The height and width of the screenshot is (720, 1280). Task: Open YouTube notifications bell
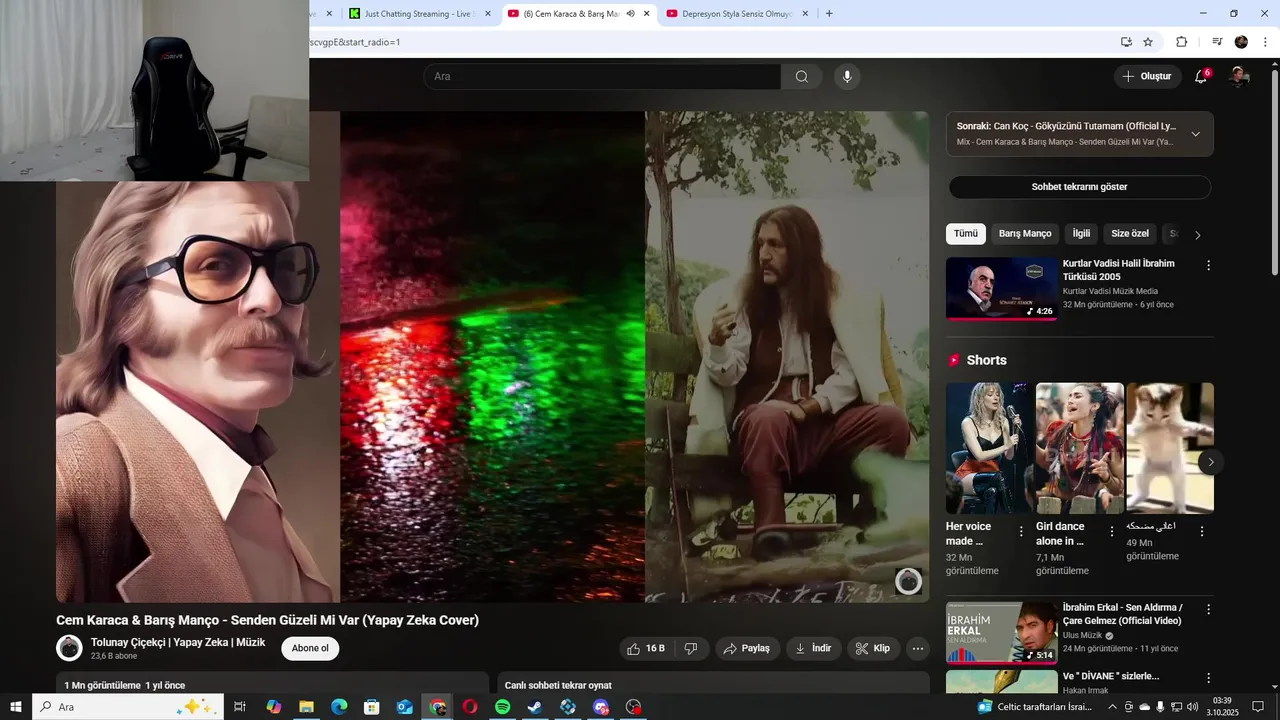[1201, 77]
